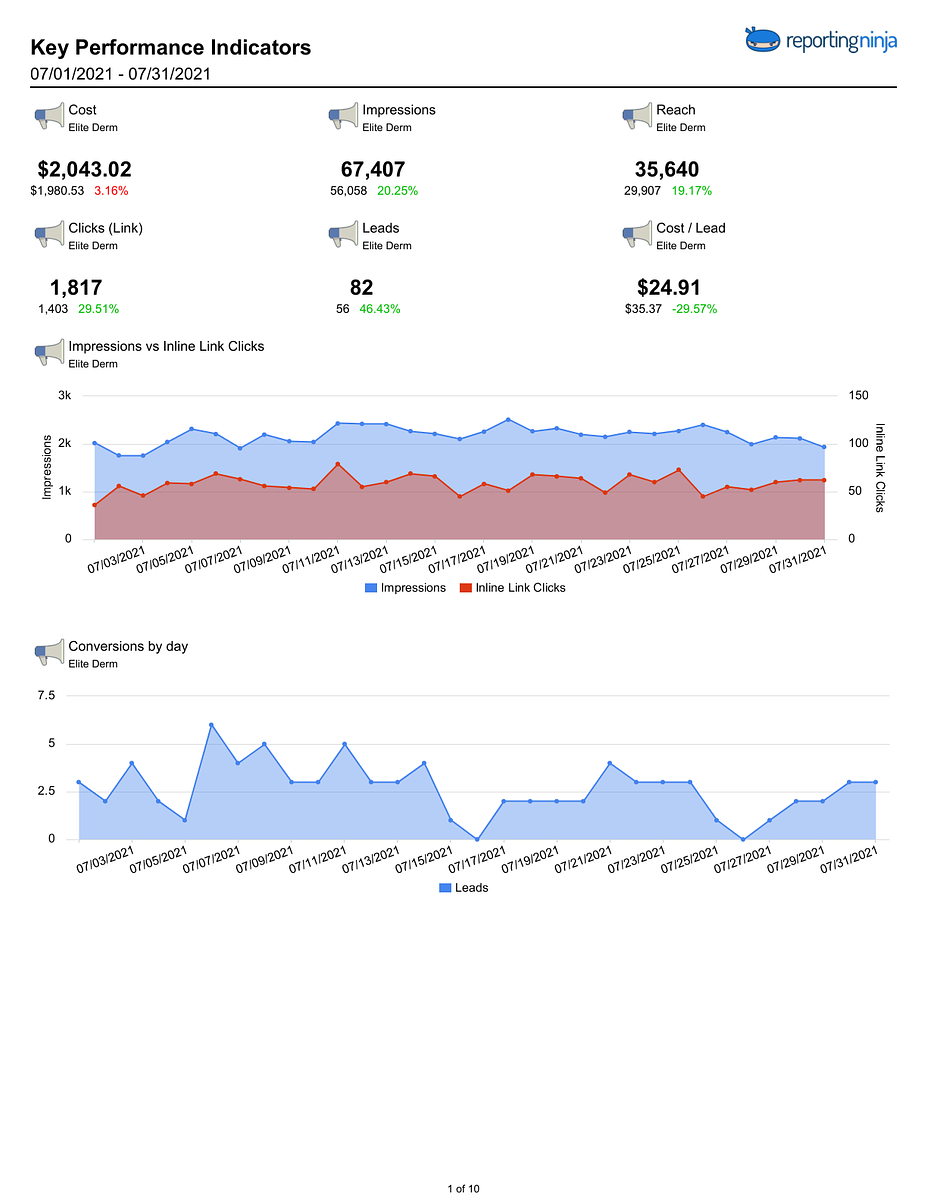The height and width of the screenshot is (1200, 927).
Task: Click the blue Impressions legend swatch
Action: coord(371,588)
